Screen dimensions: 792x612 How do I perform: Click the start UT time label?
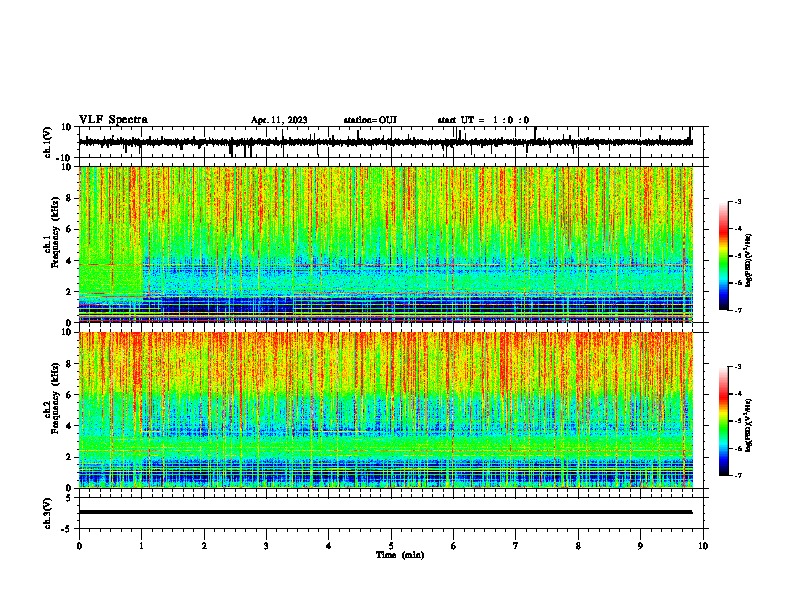(483, 120)
